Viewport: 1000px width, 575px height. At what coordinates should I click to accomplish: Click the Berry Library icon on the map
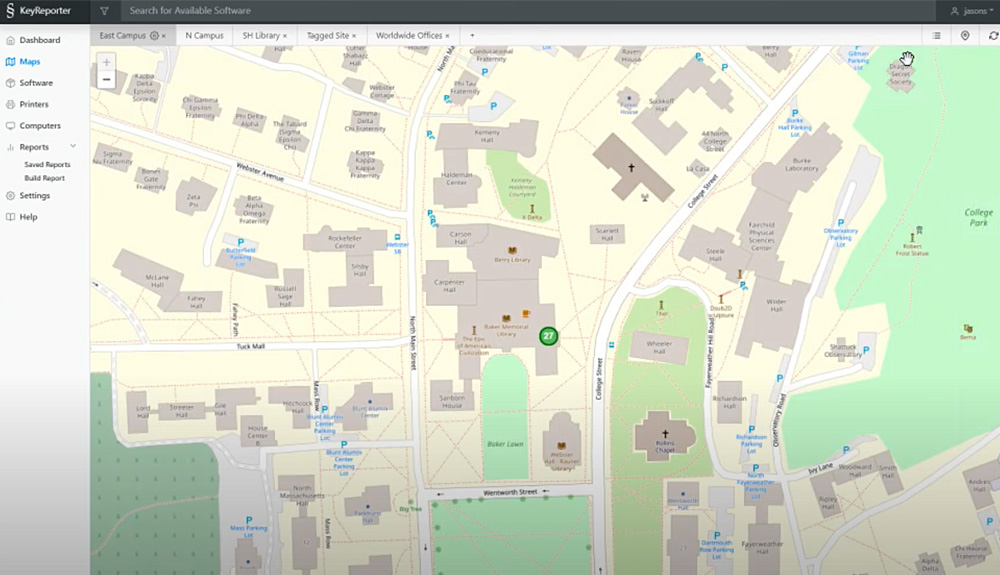pos(511,251)
